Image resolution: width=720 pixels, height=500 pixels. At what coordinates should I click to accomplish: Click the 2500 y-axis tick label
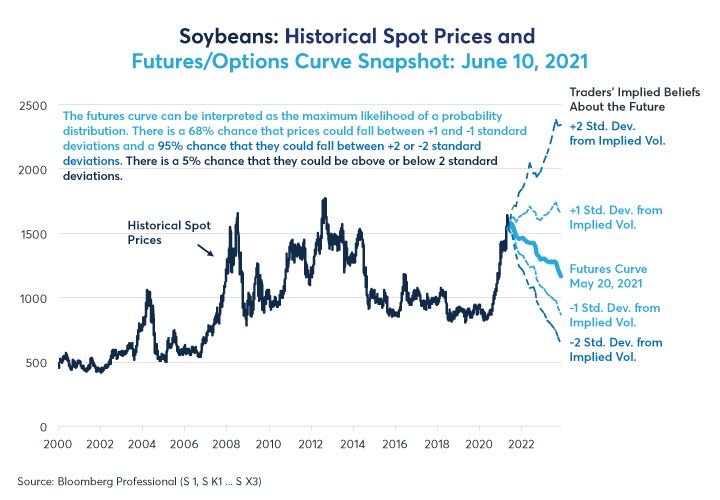click(x=33, y=105)
